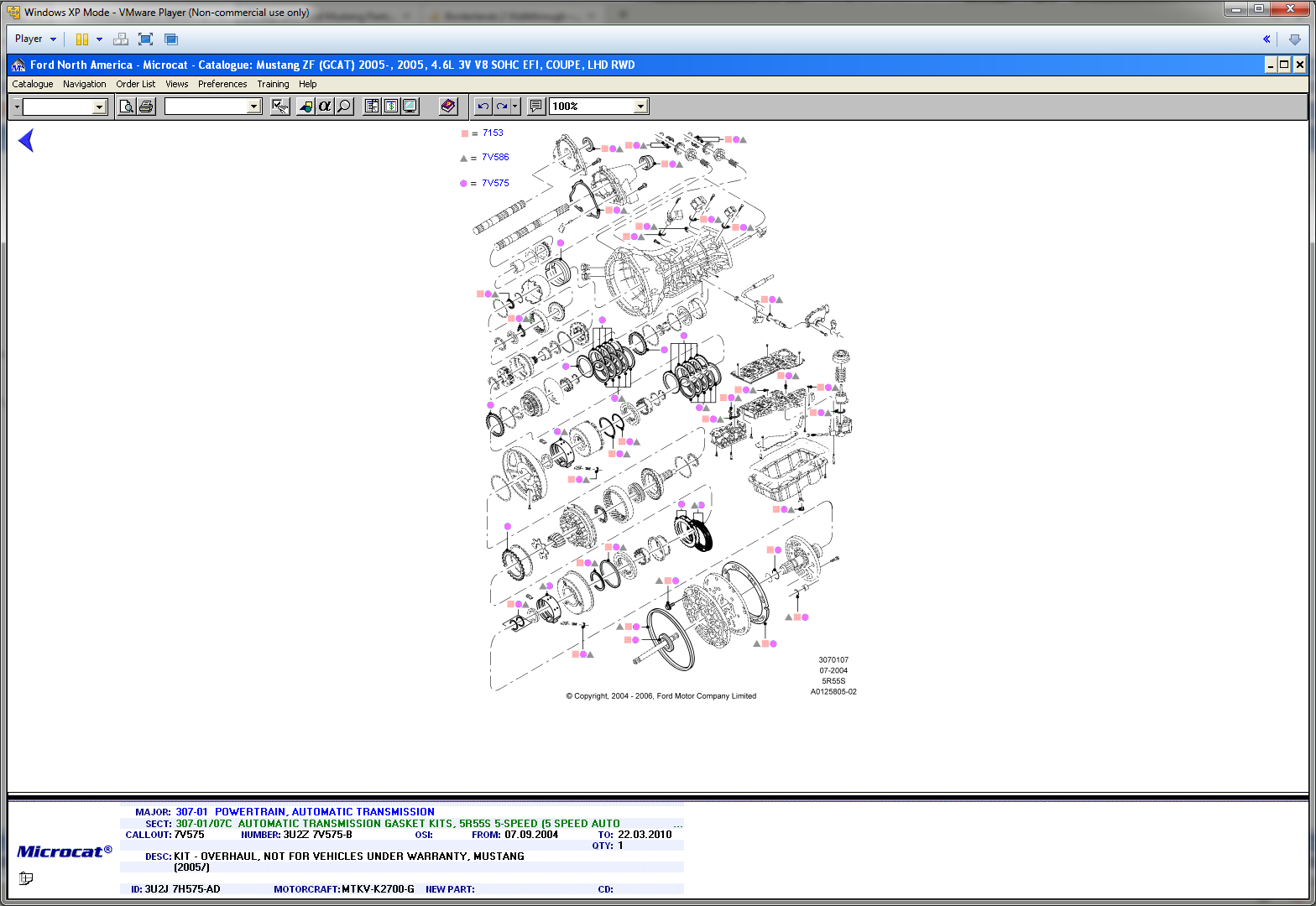Click the gray triangle legend marker
The height and width of the screenshot is (906, 1316).
pyautogui.click(x=464, y=158)
